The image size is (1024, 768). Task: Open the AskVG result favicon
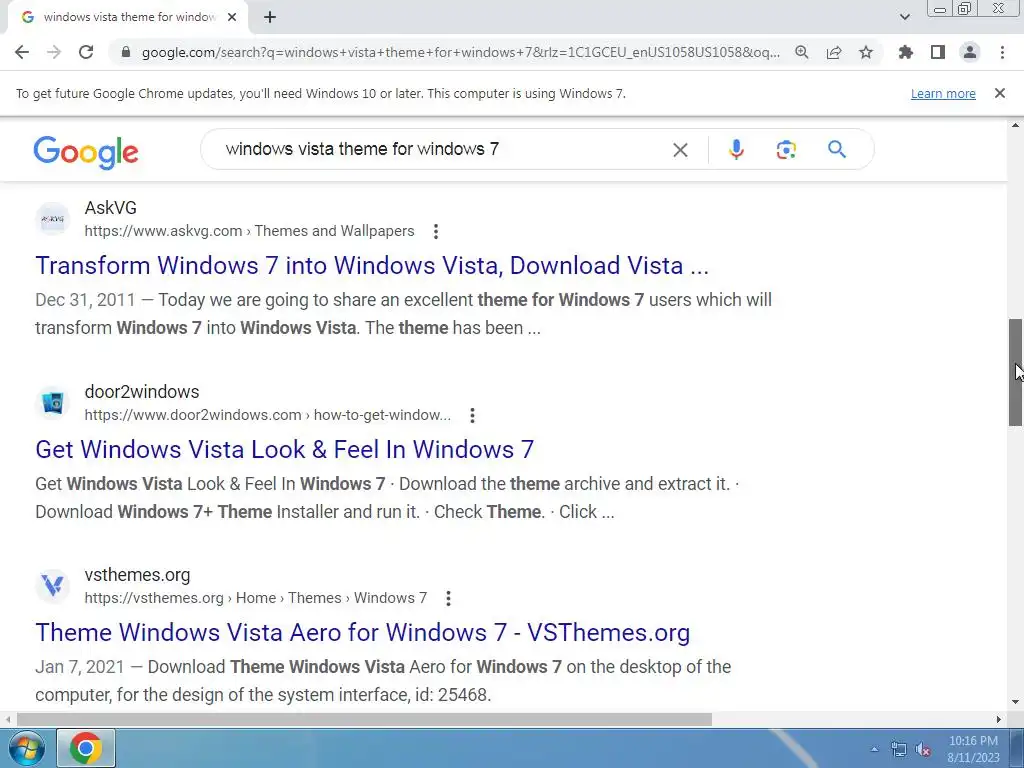[x=52, y=219]
